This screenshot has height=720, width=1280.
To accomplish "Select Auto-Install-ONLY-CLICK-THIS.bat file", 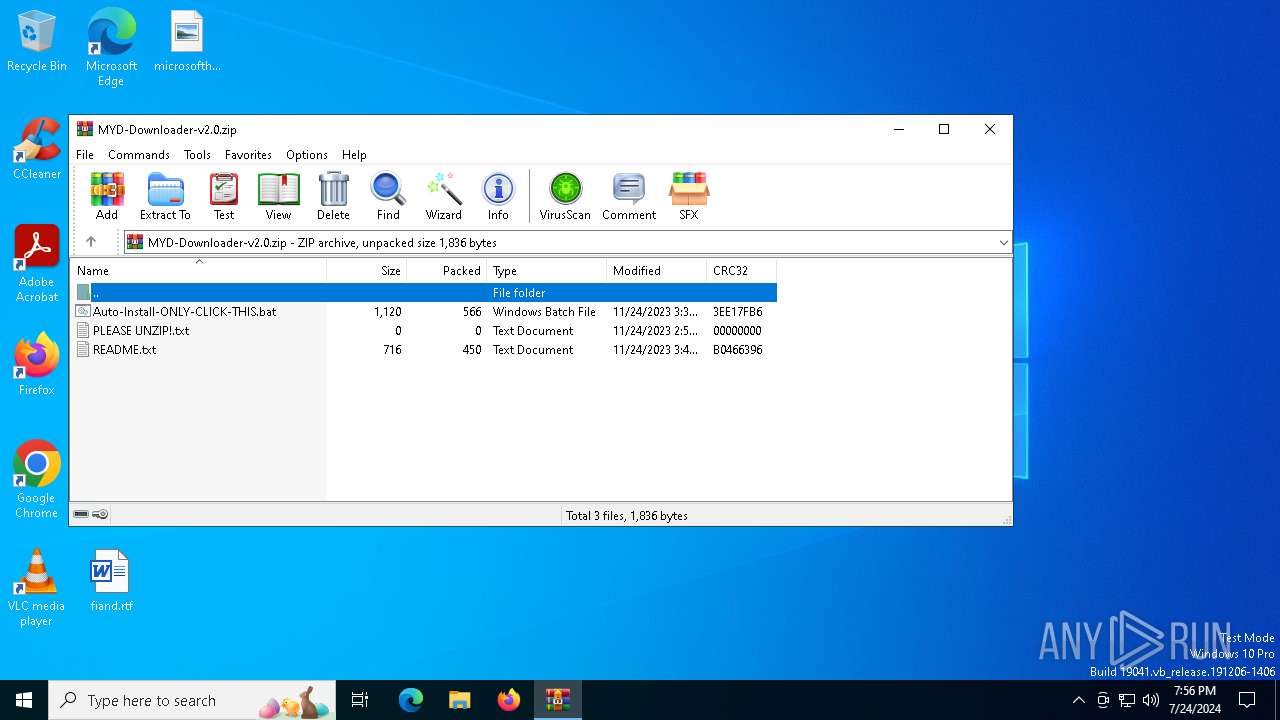I will pyautogui.click(x=184, y=311).
